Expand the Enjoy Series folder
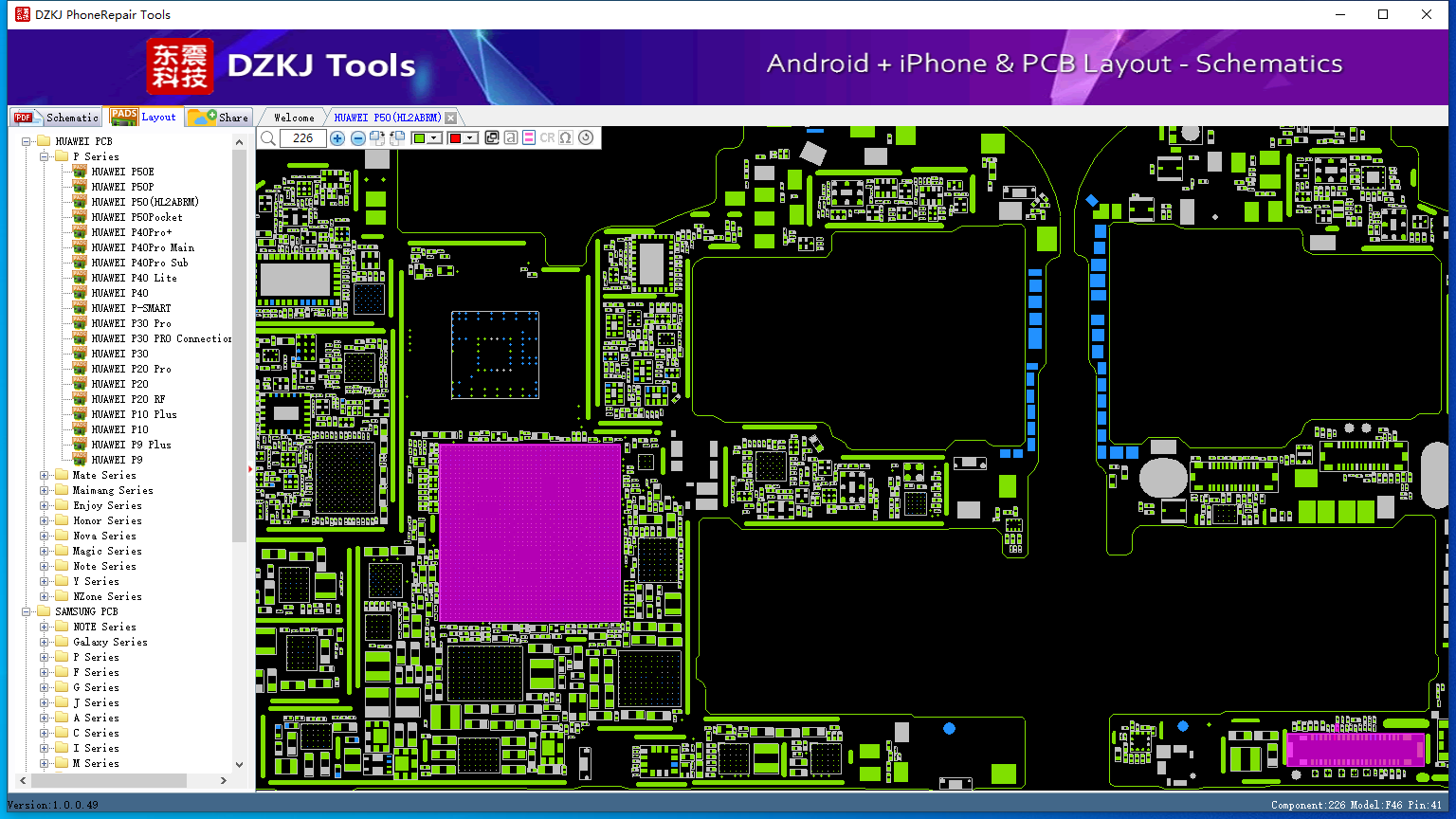Image resolution: width=1456 pixels, height=819 pixels. click(45, 505)
